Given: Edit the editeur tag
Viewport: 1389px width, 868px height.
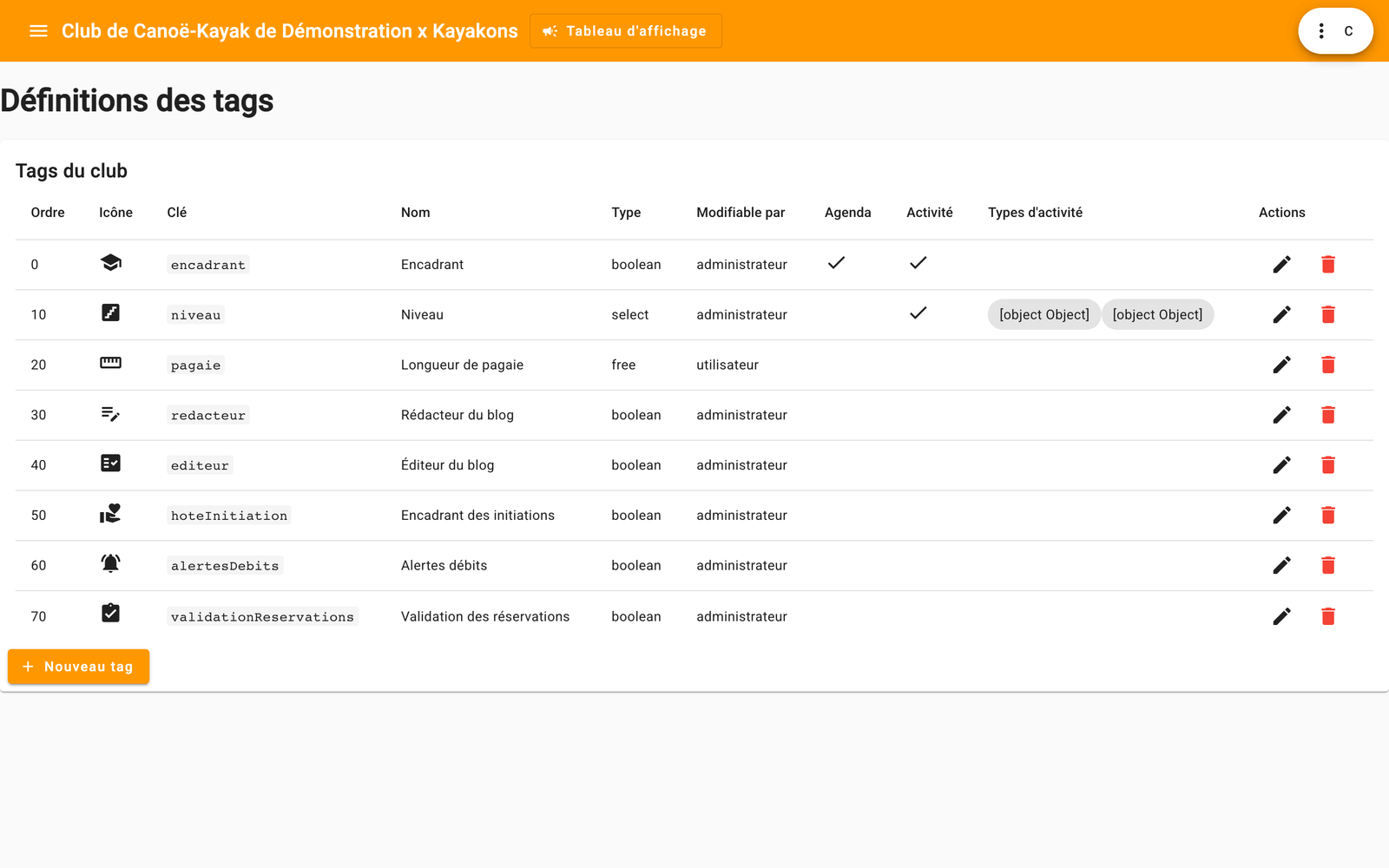Looking at the screenshot, I should 1281,465.
